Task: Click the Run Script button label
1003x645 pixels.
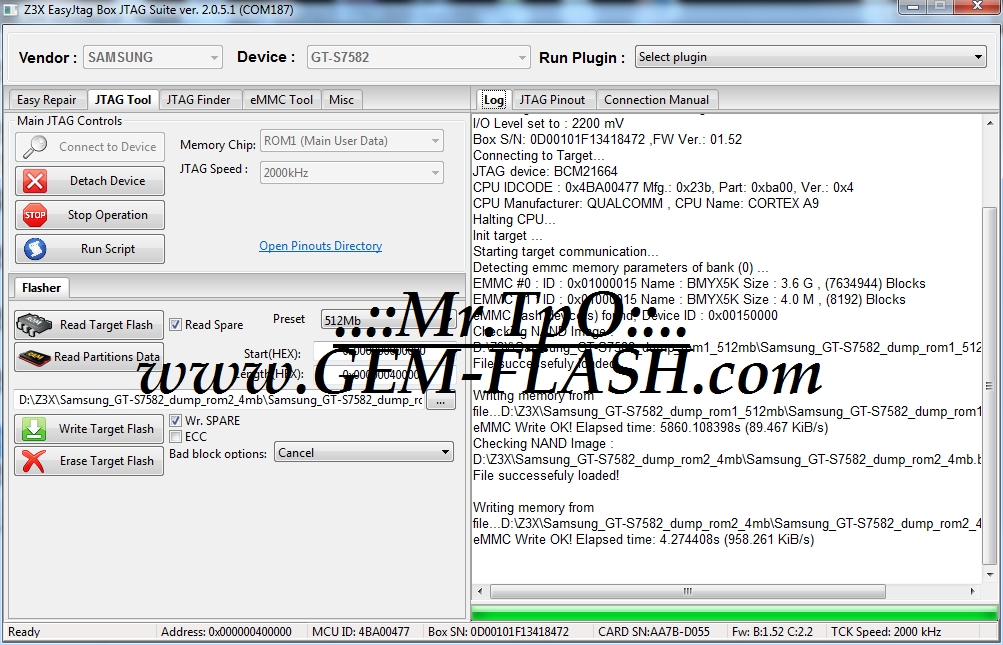Action: [x=107, y=249]
